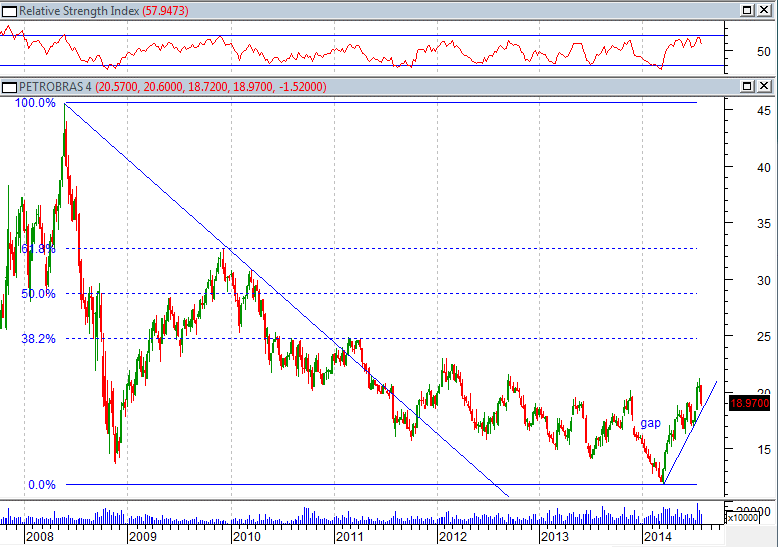The image size is (778, 547).
Task: Click the 2014 year label on time axis
Action: (x=657, y=537)
